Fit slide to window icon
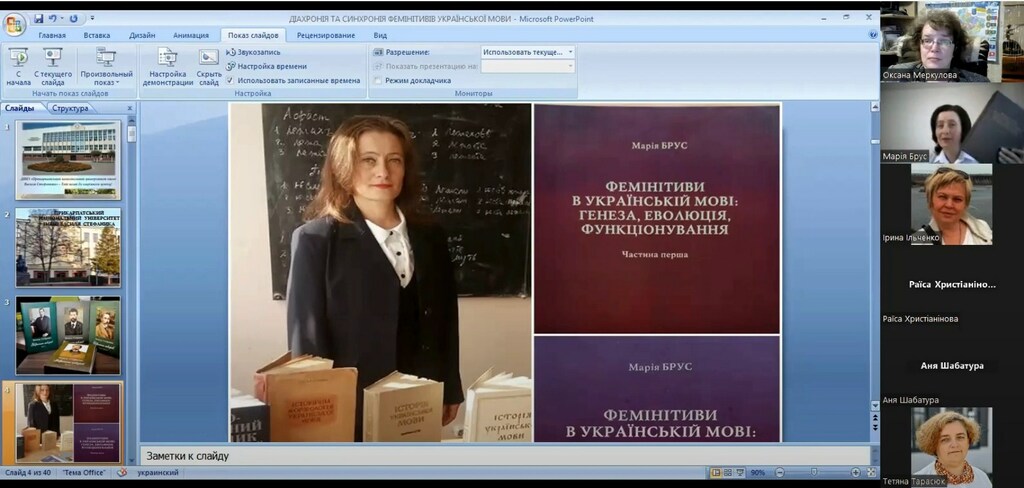Screen dimensions: 1024x488 [870, 472]
